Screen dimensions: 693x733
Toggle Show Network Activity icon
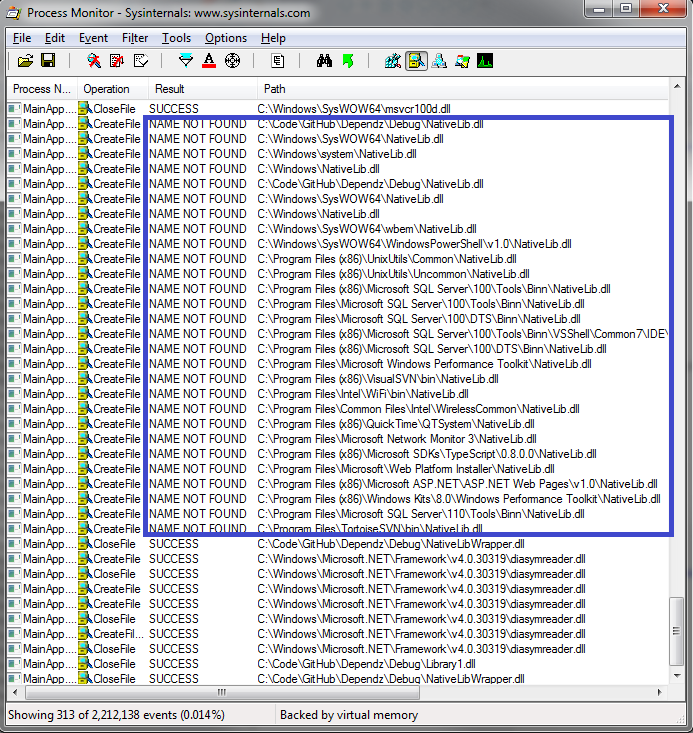click(x=439, y=61)
